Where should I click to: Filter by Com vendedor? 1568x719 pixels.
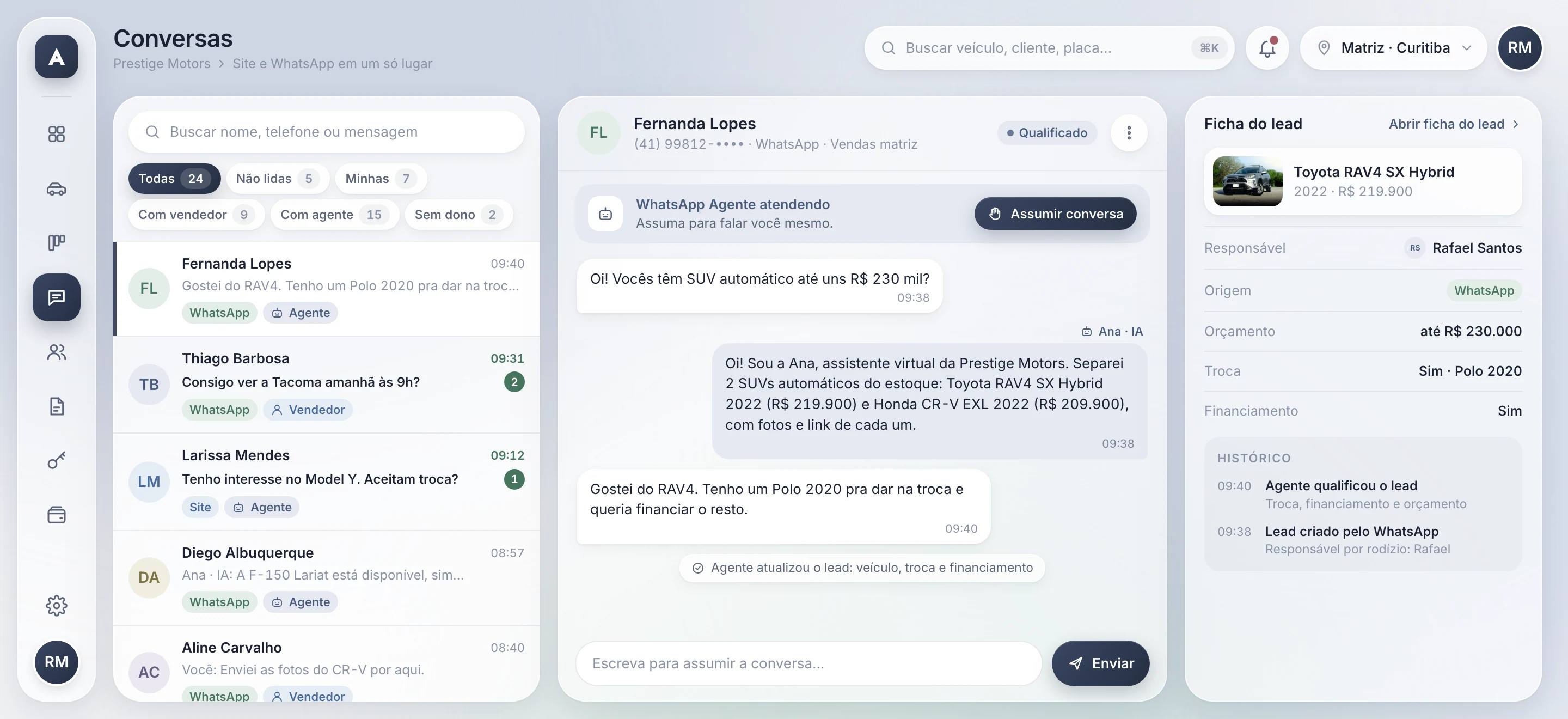(x=197, y=214)
